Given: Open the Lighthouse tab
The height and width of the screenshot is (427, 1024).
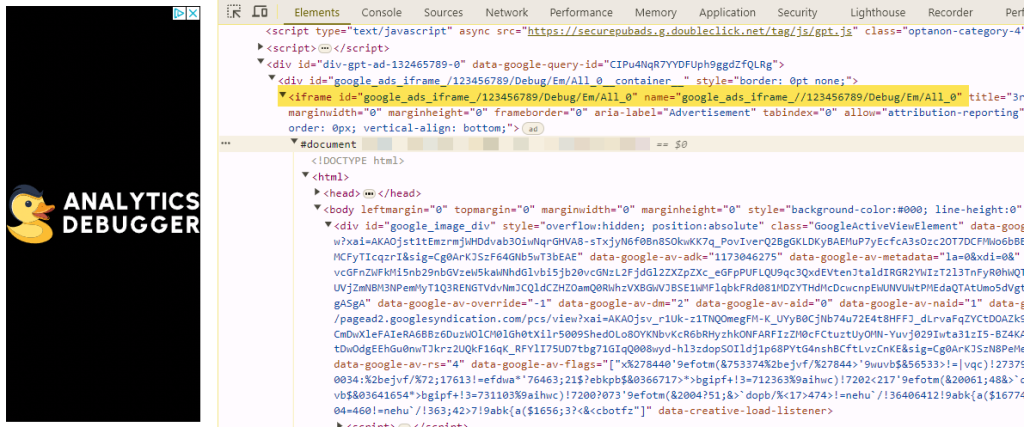Looking at the screenshot, I should [x=878, y=12].
